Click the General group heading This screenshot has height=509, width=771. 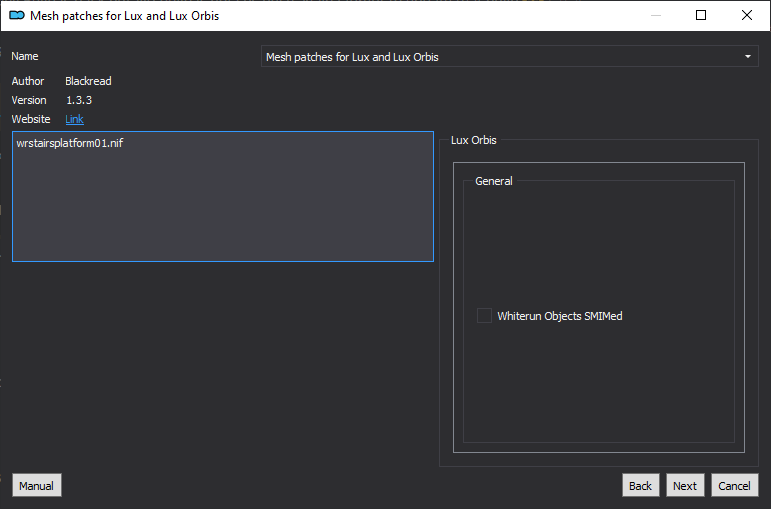click(494, 181)
